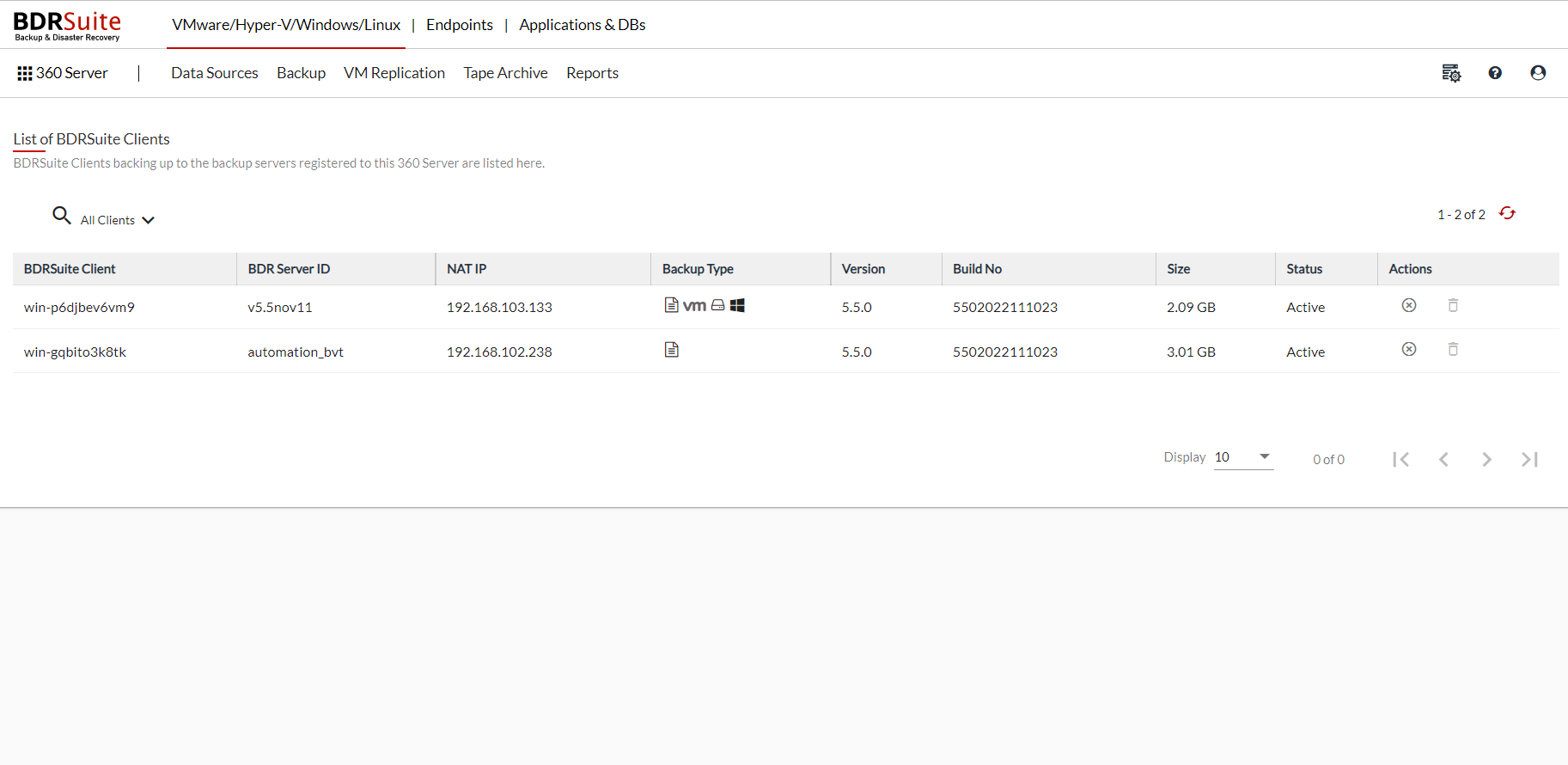Go to last page of results
This screenshot has height=765, width=1568.
1529,459
